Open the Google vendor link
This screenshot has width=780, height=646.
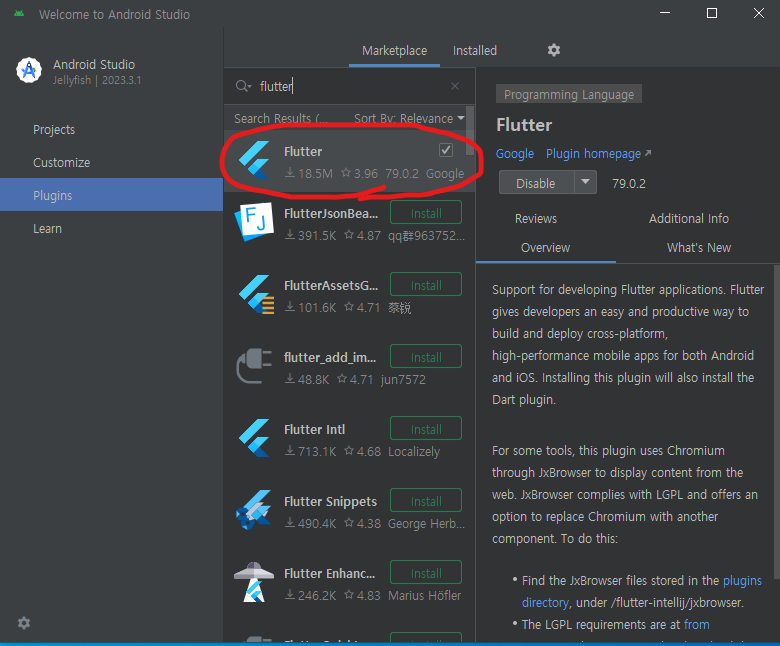point(514,154)
